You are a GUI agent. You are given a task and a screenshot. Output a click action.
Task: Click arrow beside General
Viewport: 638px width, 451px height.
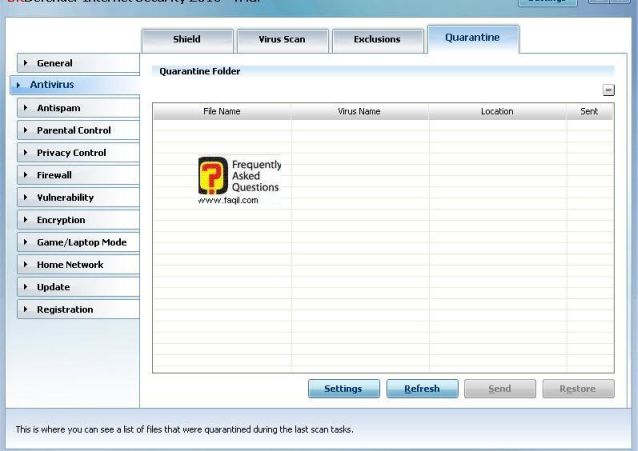[26, 63]
